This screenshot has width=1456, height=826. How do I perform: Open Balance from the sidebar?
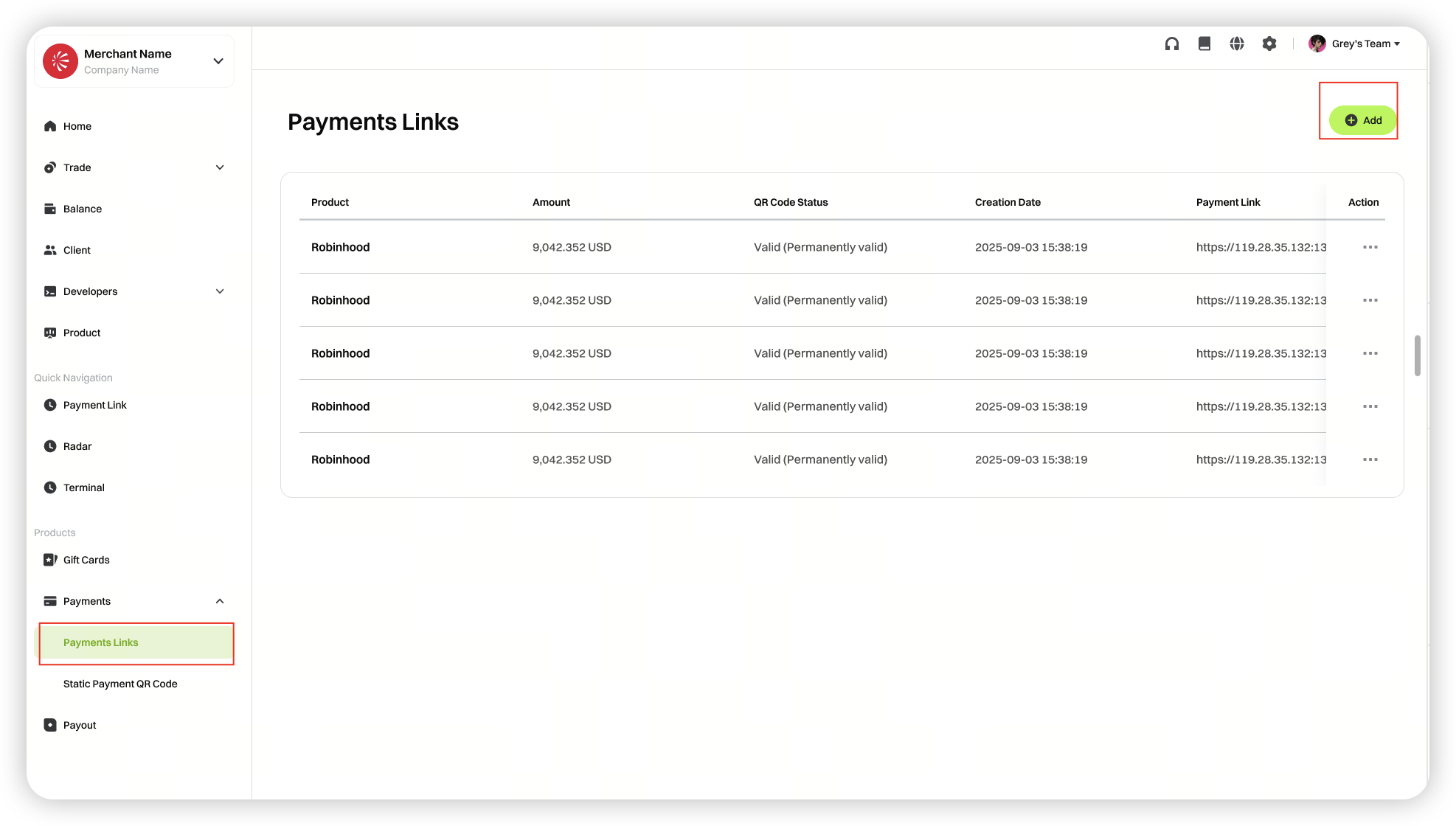(x=82, y=209)
